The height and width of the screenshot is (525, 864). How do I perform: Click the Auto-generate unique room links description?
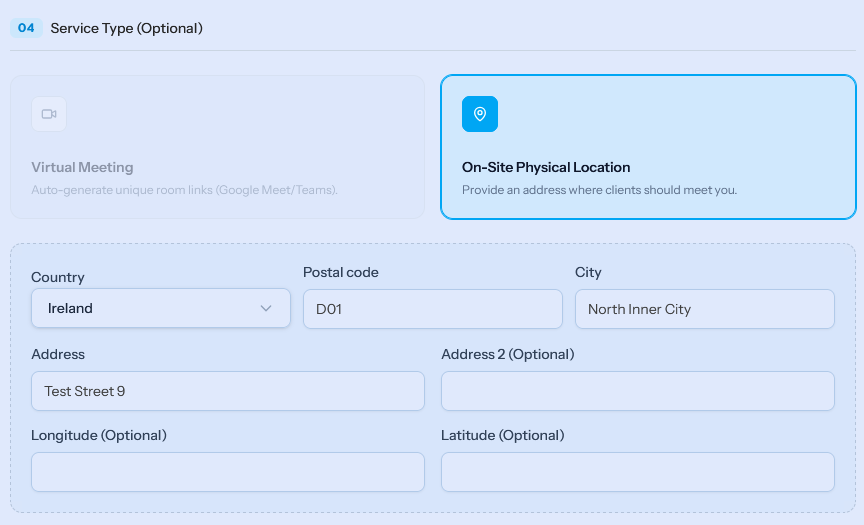coord(185,190)
